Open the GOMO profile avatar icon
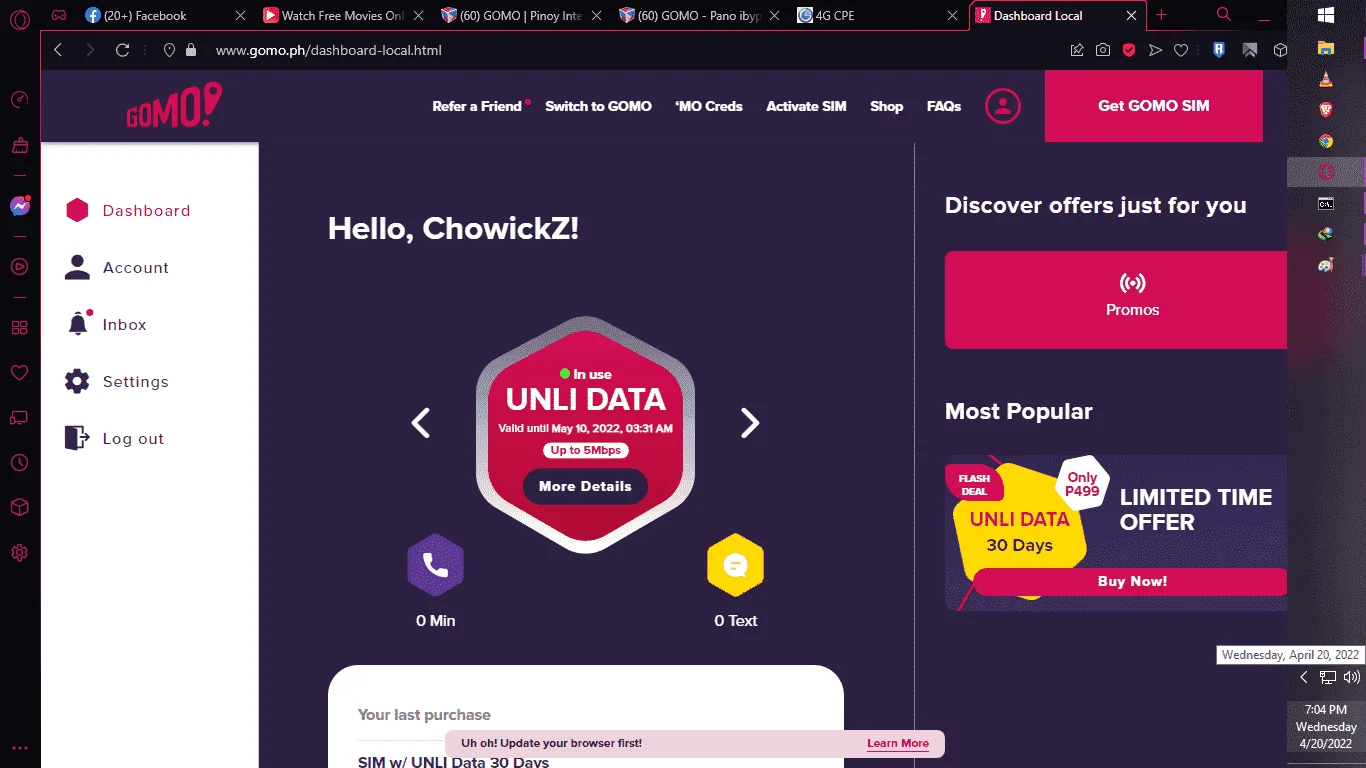 1003,106
